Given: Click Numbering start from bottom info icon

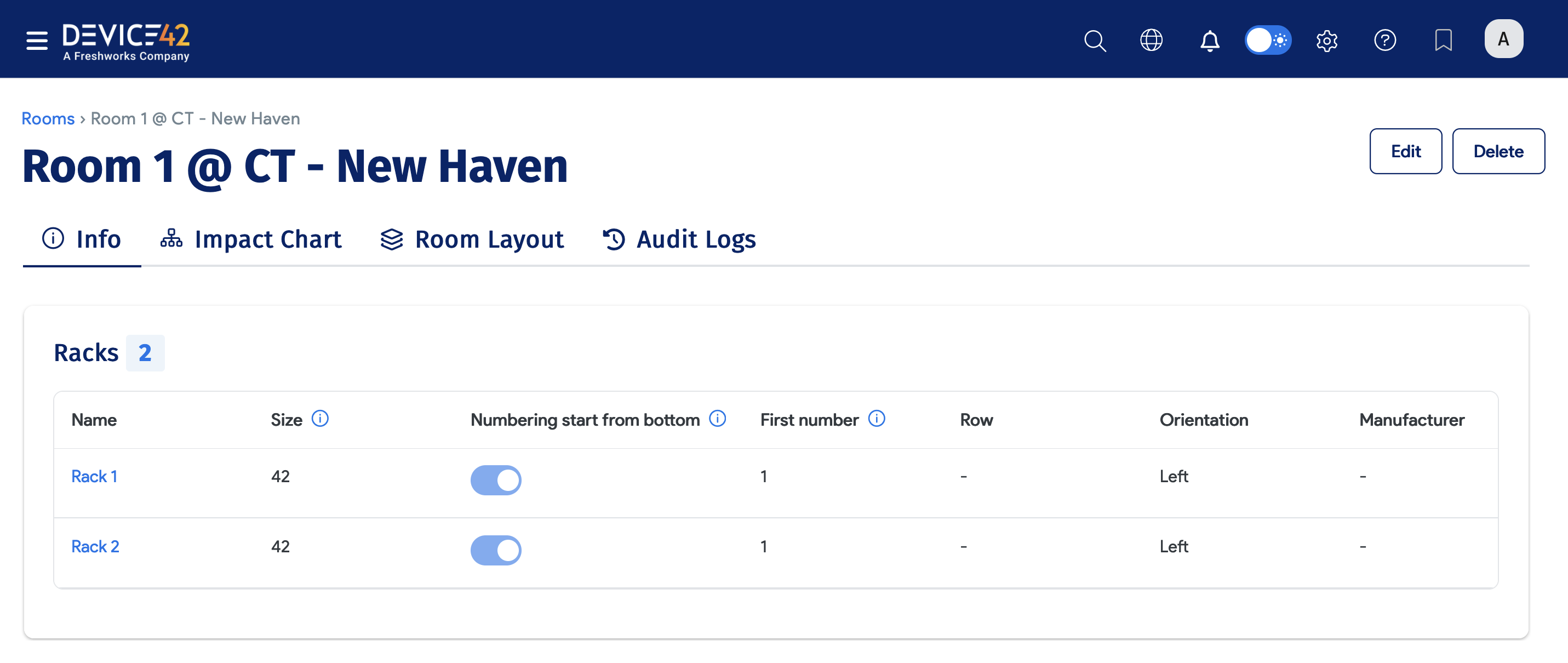Looking at the screenshot, I should [x=717, y=418].
